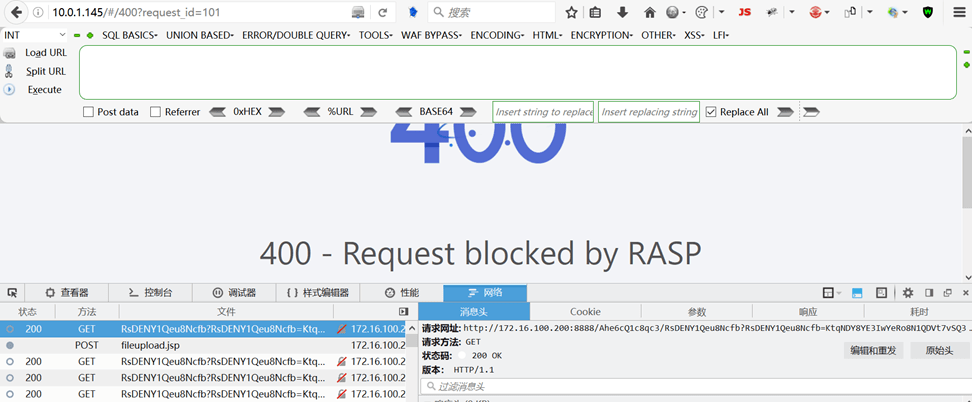
Task: Open the XSS menu in HackBar
Action: [694, 35]
